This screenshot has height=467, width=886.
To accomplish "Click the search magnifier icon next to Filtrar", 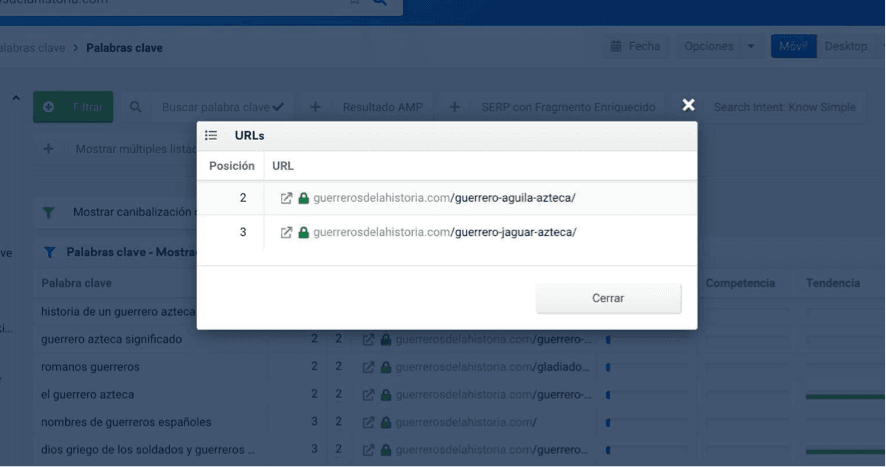I will [x=136, y=107].
